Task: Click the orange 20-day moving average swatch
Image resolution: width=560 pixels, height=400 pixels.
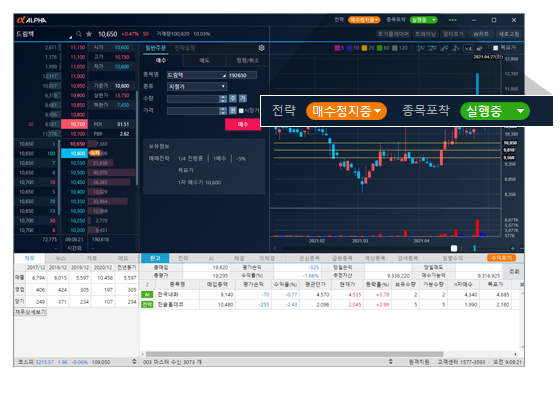Action: (x=364, y=48)
